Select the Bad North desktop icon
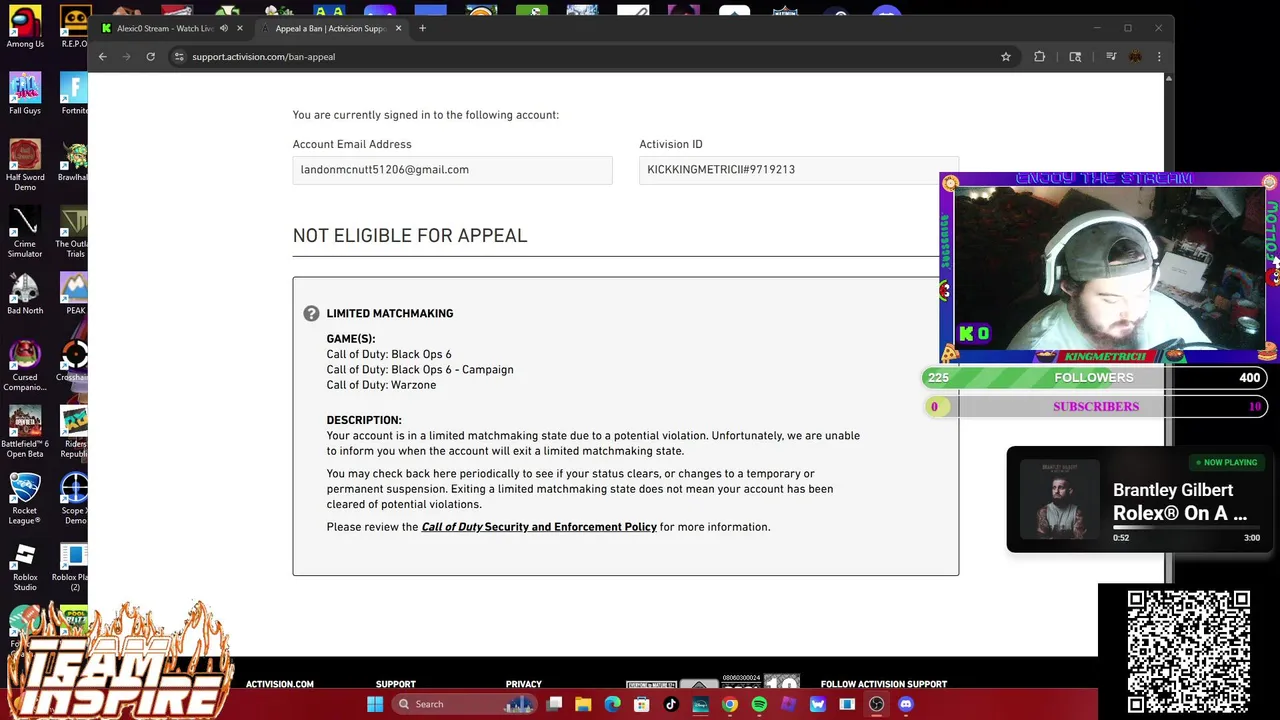The width and height of the screenshot is (1280, 720). pos(25,294)
